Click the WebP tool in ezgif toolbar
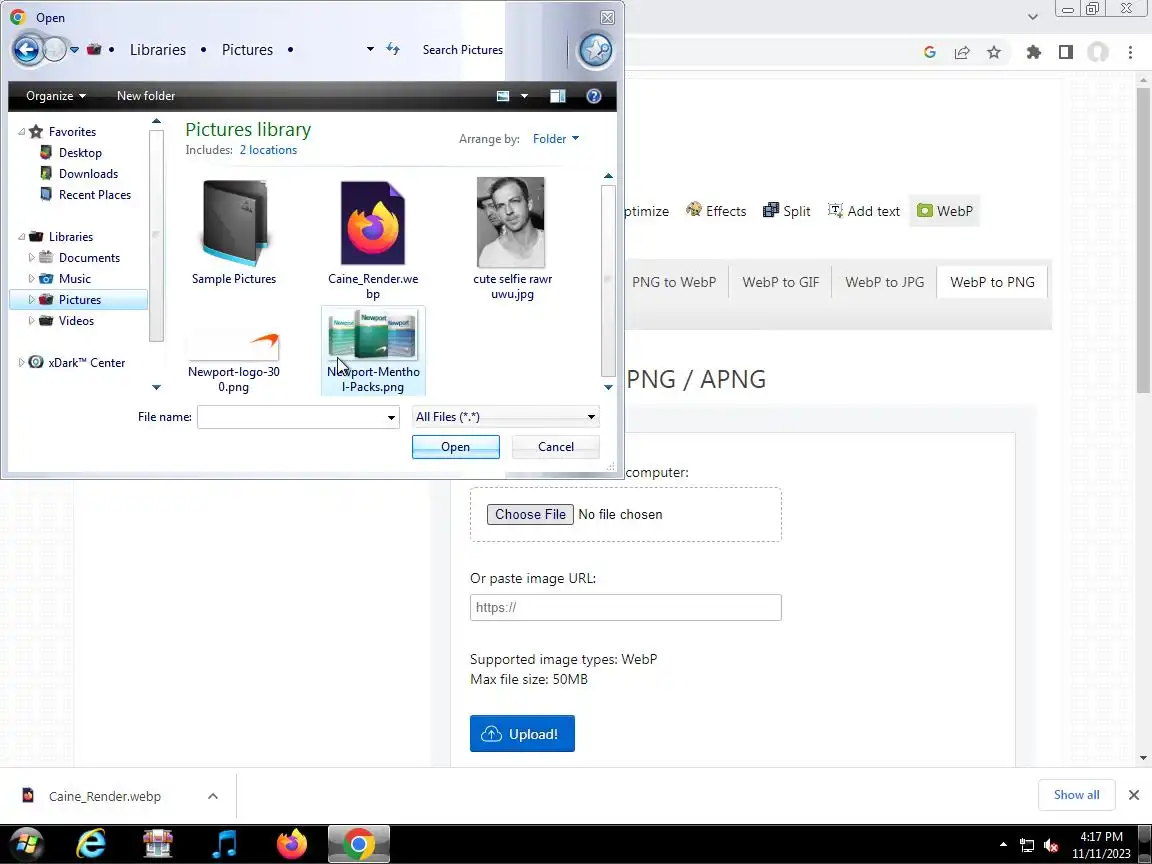1152x864 pixels. (945, 211)
